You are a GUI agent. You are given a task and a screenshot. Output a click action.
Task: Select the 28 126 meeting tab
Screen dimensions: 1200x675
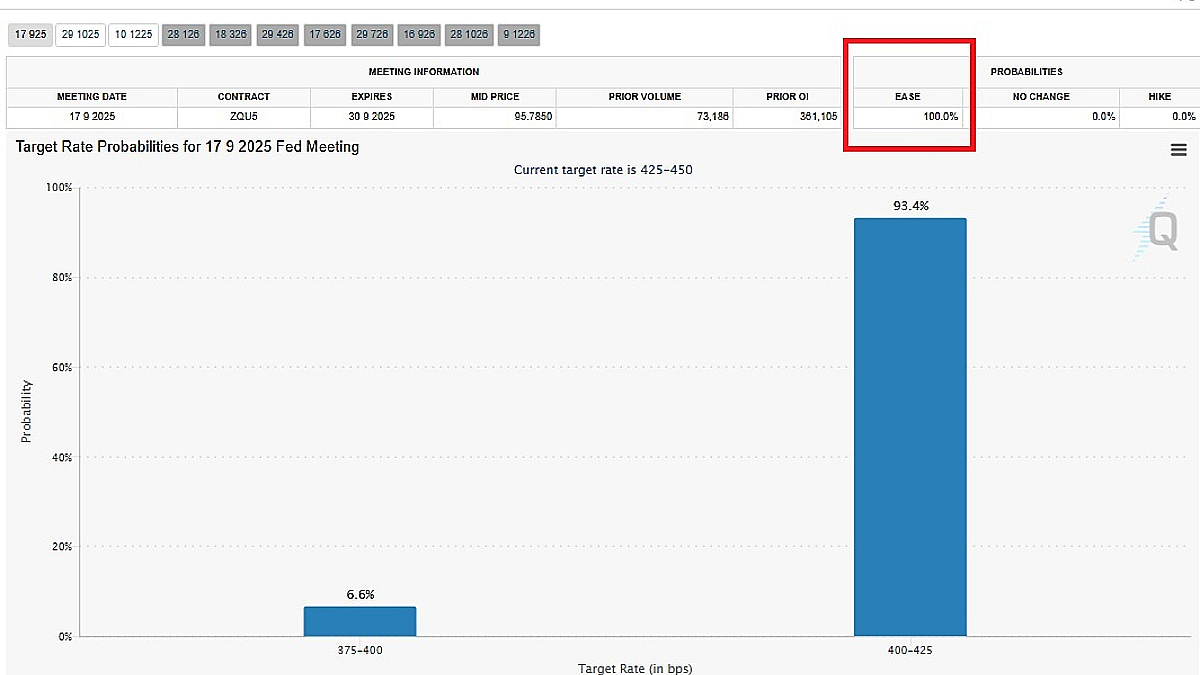tap(183, 34)
